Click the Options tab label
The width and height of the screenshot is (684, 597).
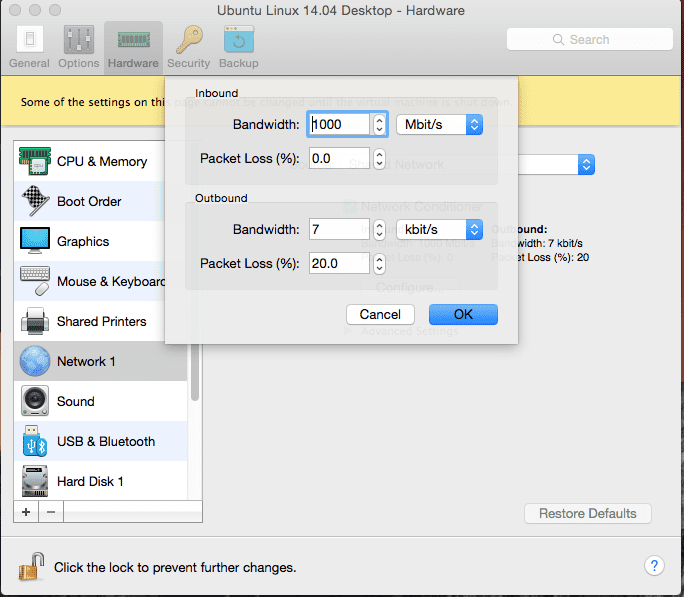79,63
